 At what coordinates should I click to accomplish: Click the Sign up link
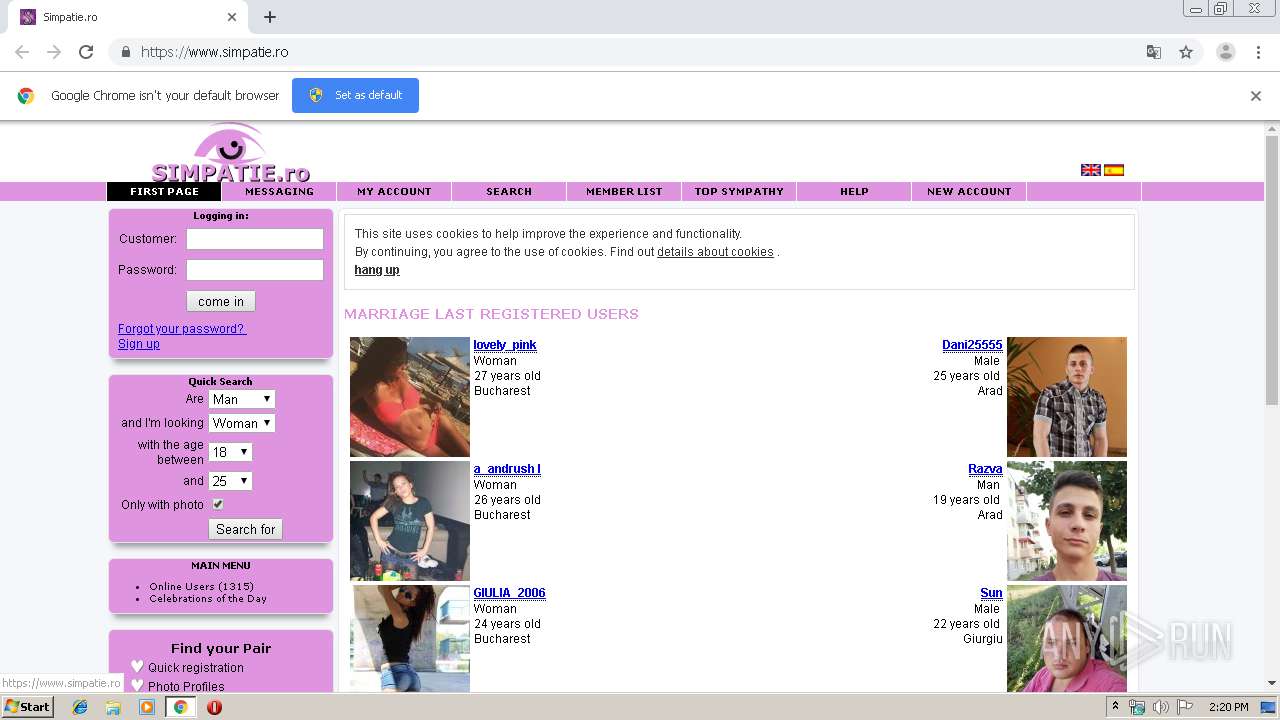[139, 344]
